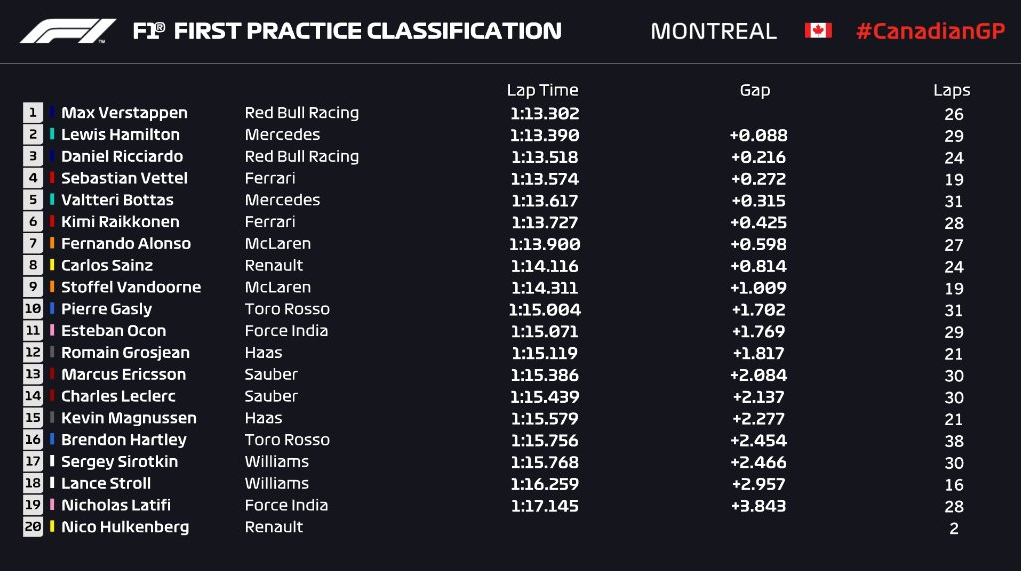Click position badge 4 beside Sebastian Vettel
The height and width of the screenshot is (571, 1021).
point(33,178)
